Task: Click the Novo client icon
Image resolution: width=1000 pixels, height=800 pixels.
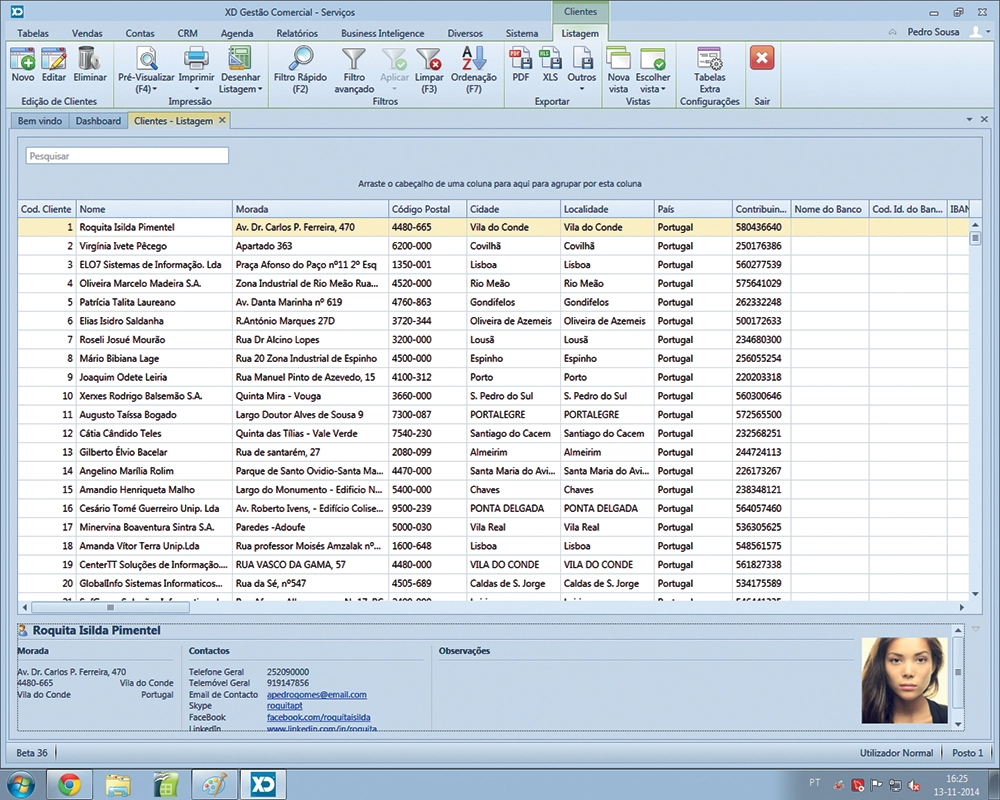Action: click(x=22, y=59)
